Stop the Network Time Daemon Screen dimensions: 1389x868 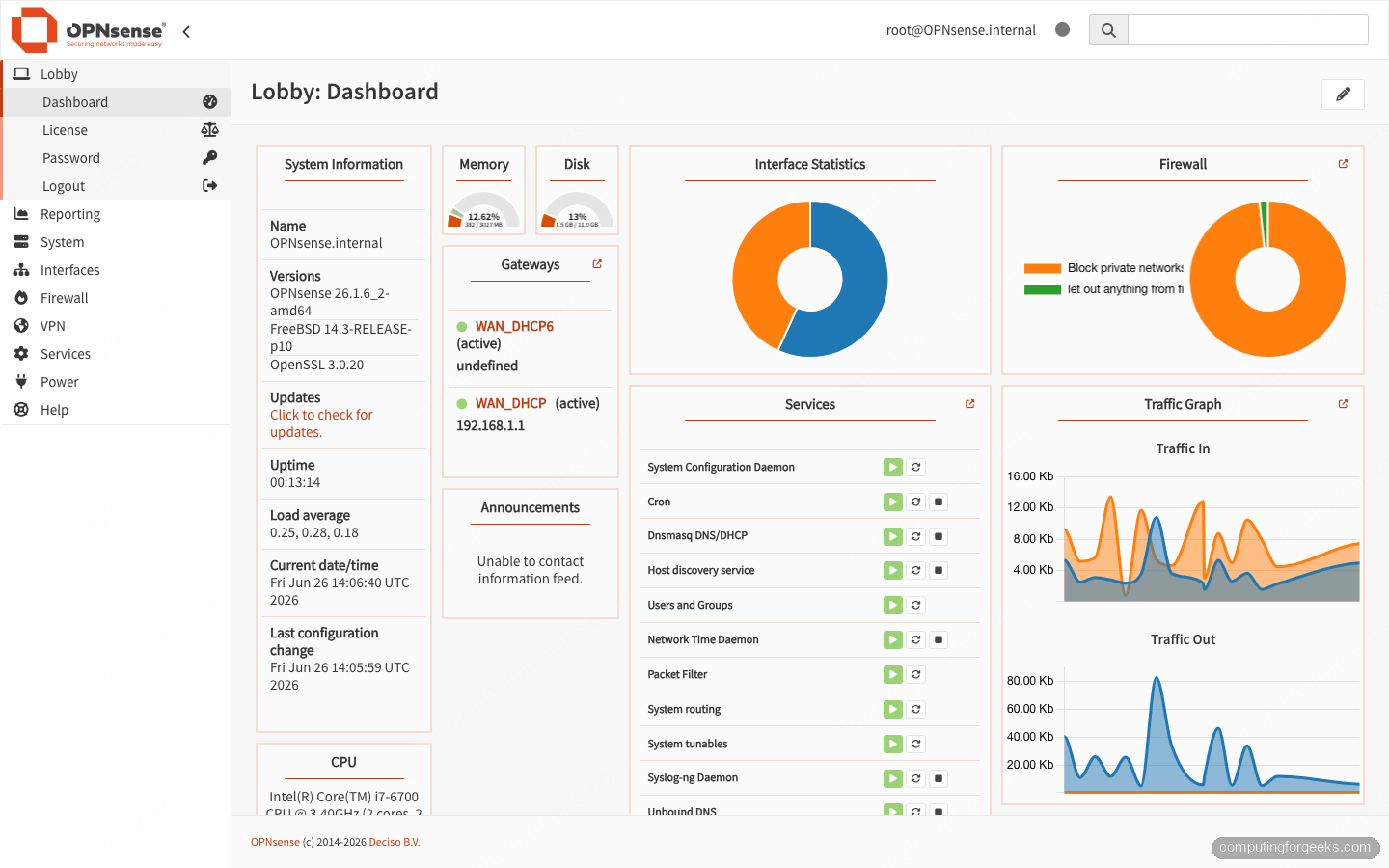939,639
